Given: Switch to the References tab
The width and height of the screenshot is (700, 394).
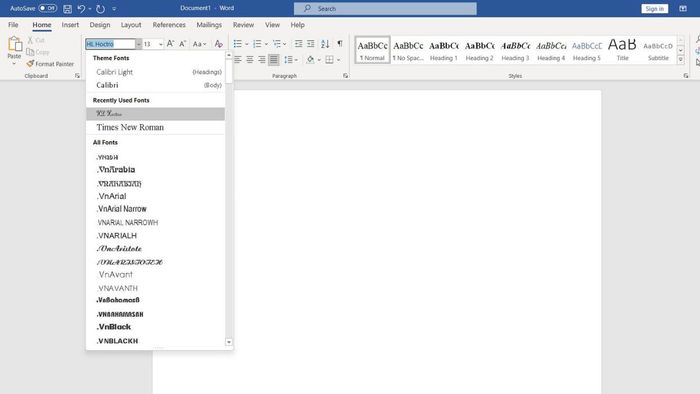Looking at the screenshot, I should coord(169,25).
